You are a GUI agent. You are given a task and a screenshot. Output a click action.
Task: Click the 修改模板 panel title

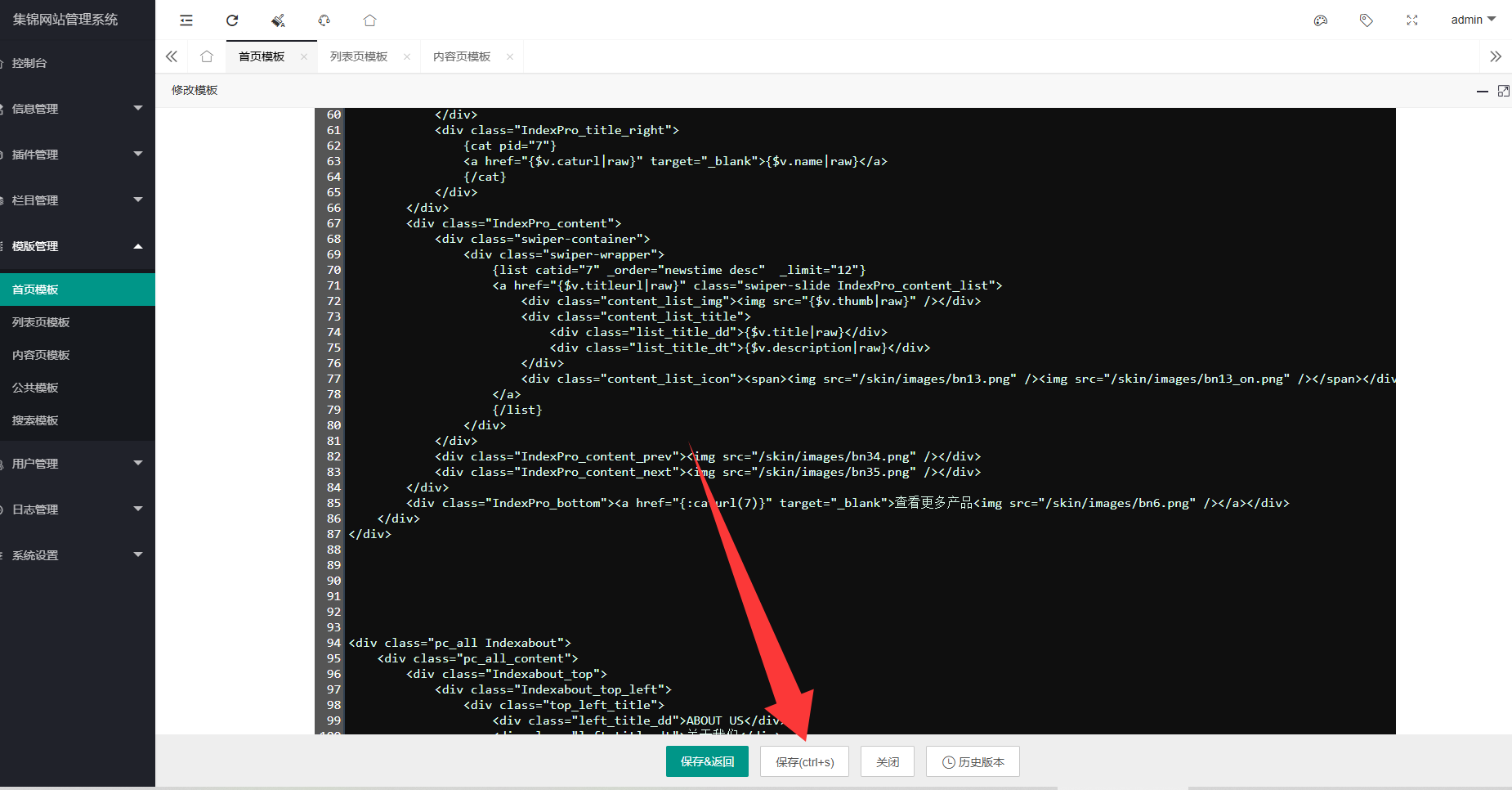pyautogui.click(x=195, y=90)
